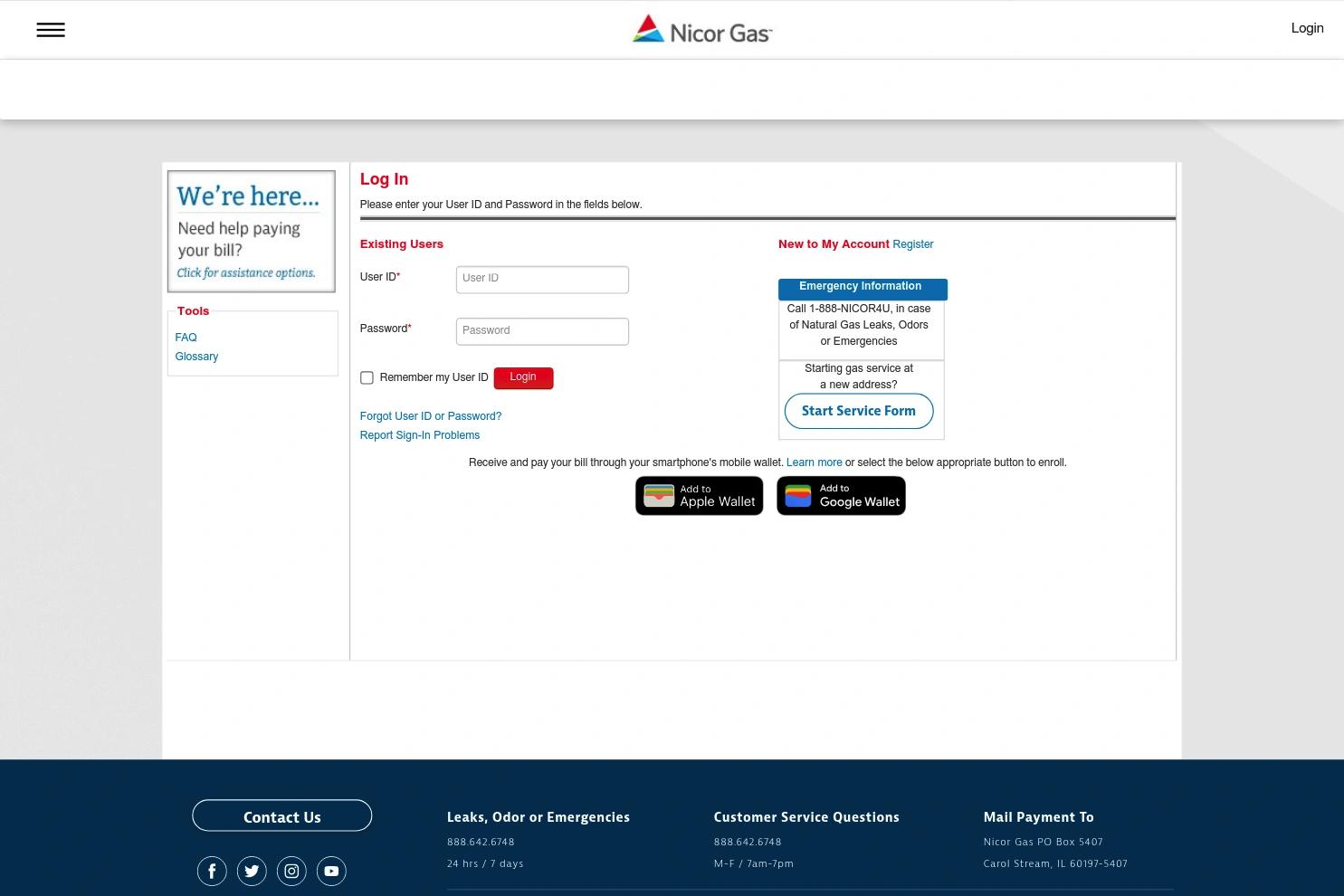Focus the User ID field

(x=542, y=279)
